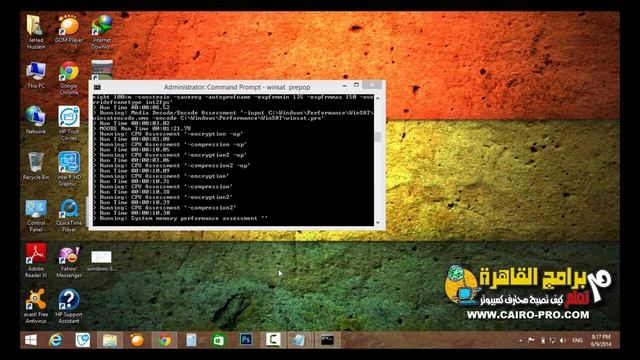Launch Yahoo! Messenger from the desktop
Image resolution: width=640 pixels, height=360 pixels.
[69, 262]
